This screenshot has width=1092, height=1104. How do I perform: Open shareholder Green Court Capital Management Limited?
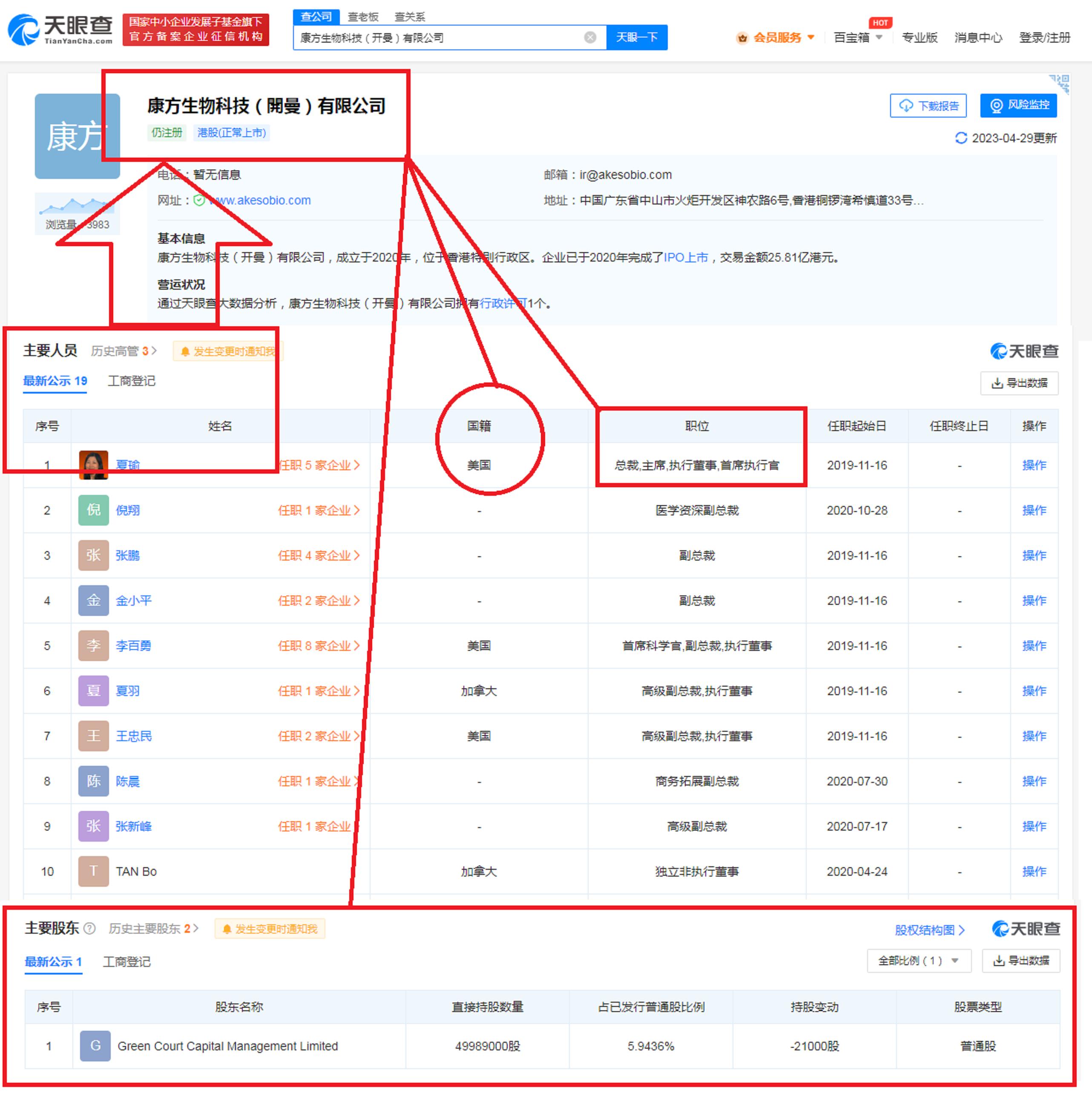coord(227,1046)
